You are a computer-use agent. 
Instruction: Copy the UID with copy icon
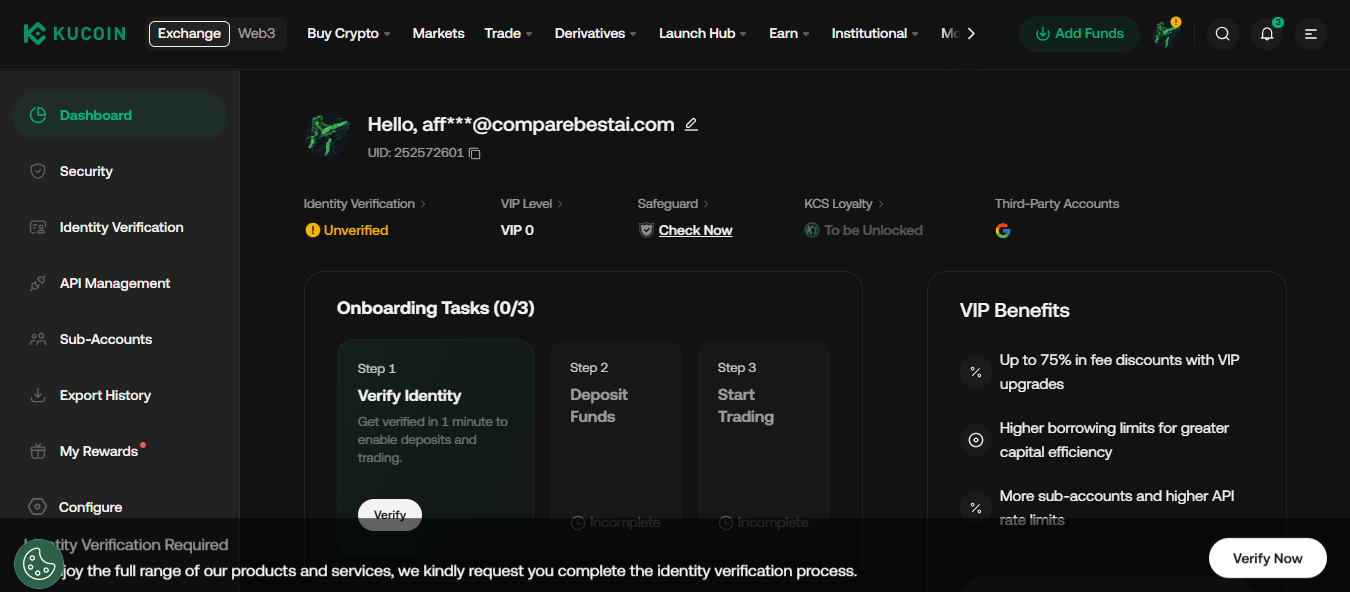(475, 153)
